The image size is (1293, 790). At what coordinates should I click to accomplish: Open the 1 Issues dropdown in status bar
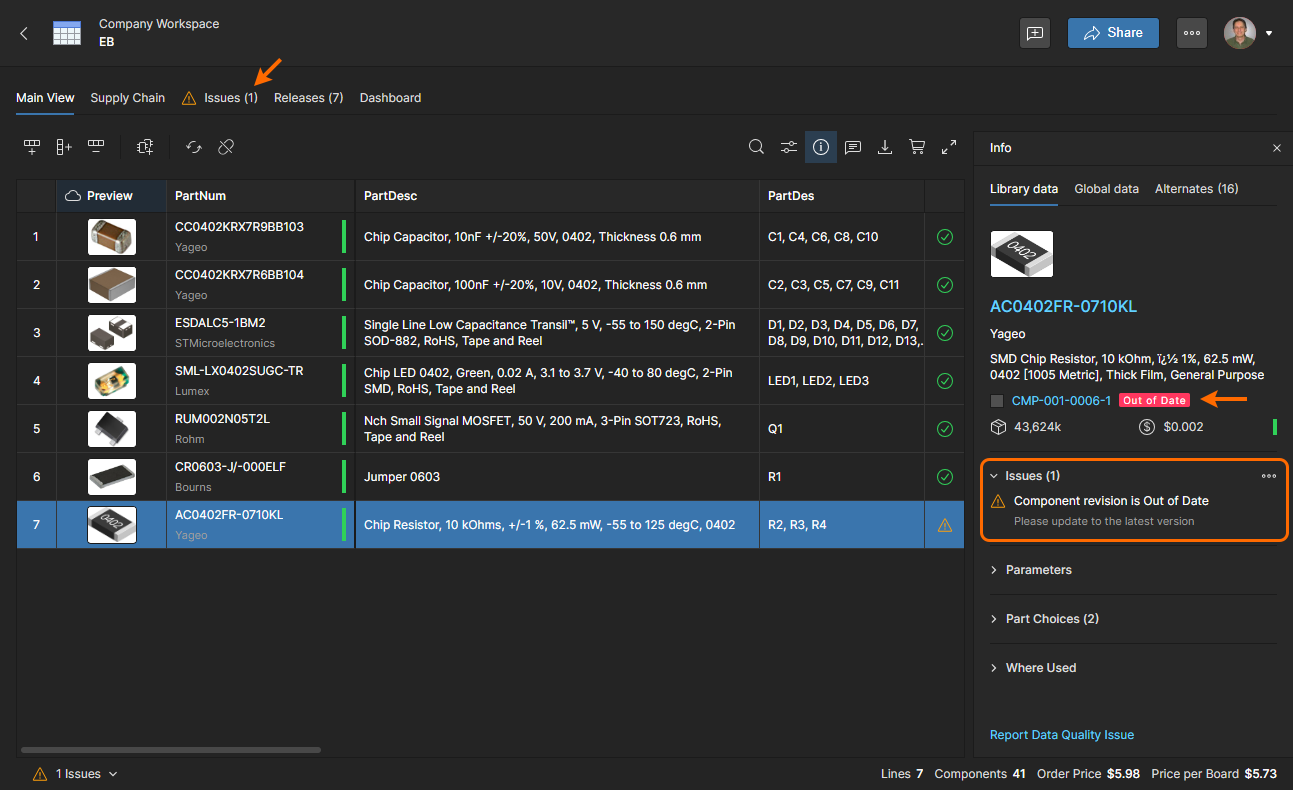pyautogui.click(x=76, y=774)
